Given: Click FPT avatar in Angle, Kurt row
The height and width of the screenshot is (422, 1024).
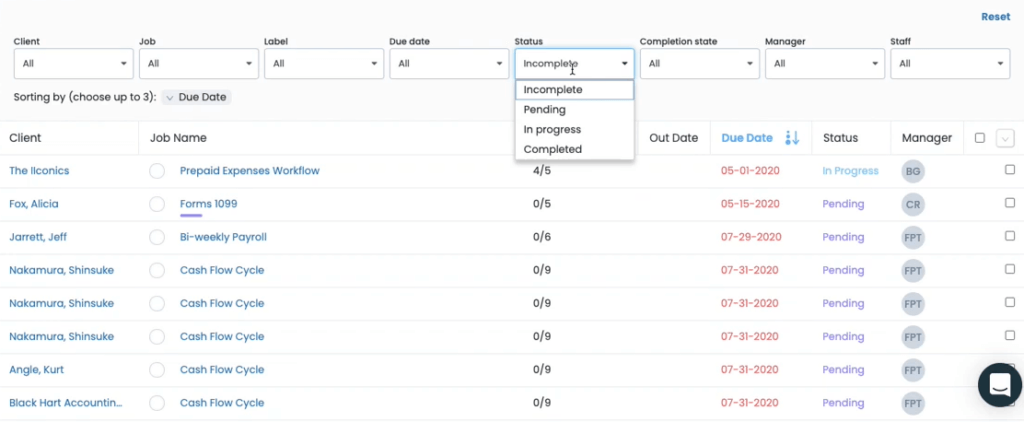Looking at the screenshot, I should (913, 370).
